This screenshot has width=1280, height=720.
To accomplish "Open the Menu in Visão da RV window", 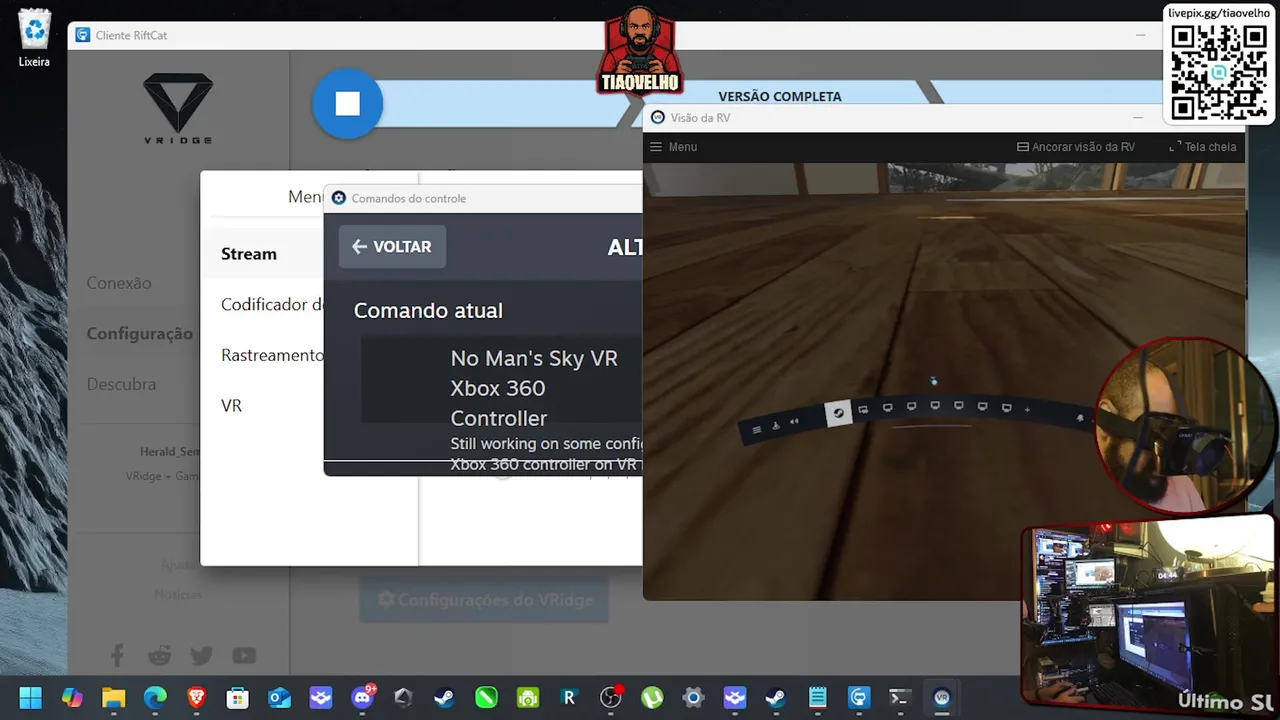I will coord(673,147).
